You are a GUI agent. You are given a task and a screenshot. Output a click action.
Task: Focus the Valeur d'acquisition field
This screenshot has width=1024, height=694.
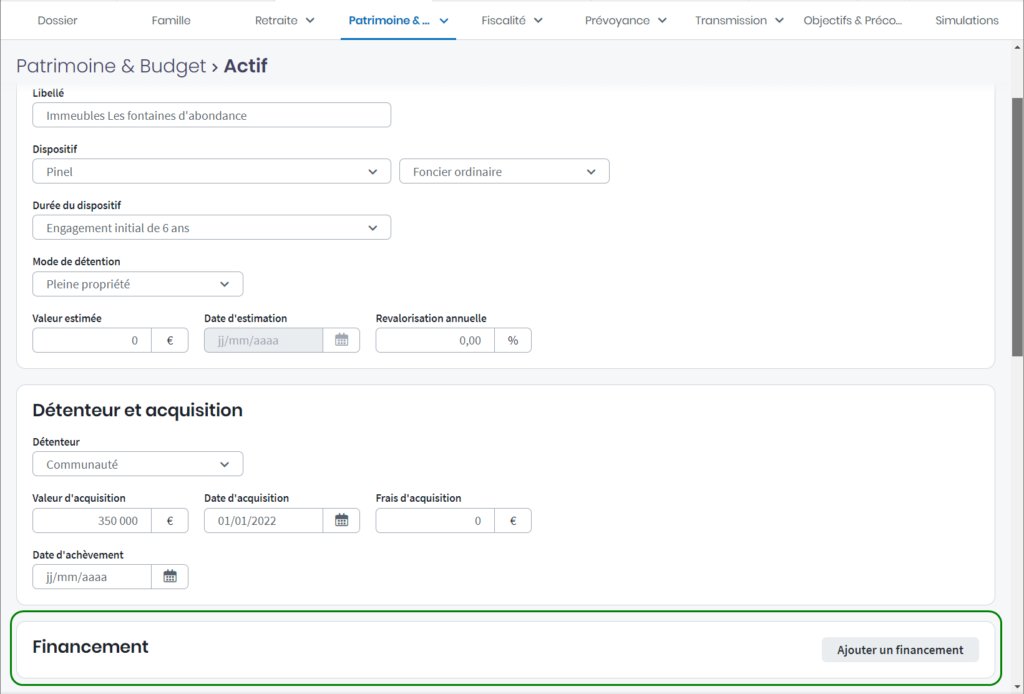pos(92,520)
